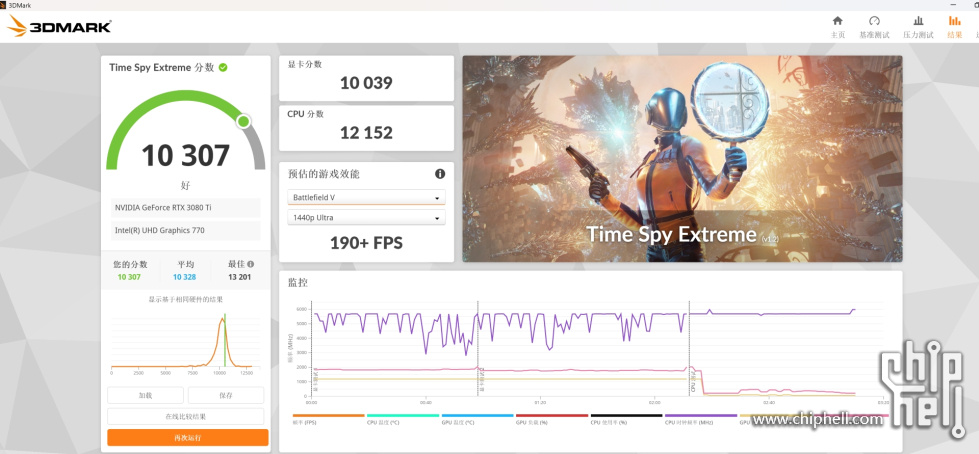979x454 pixels.
Task: Click the peak of the score distribution chart
Action: coord(223,322)
